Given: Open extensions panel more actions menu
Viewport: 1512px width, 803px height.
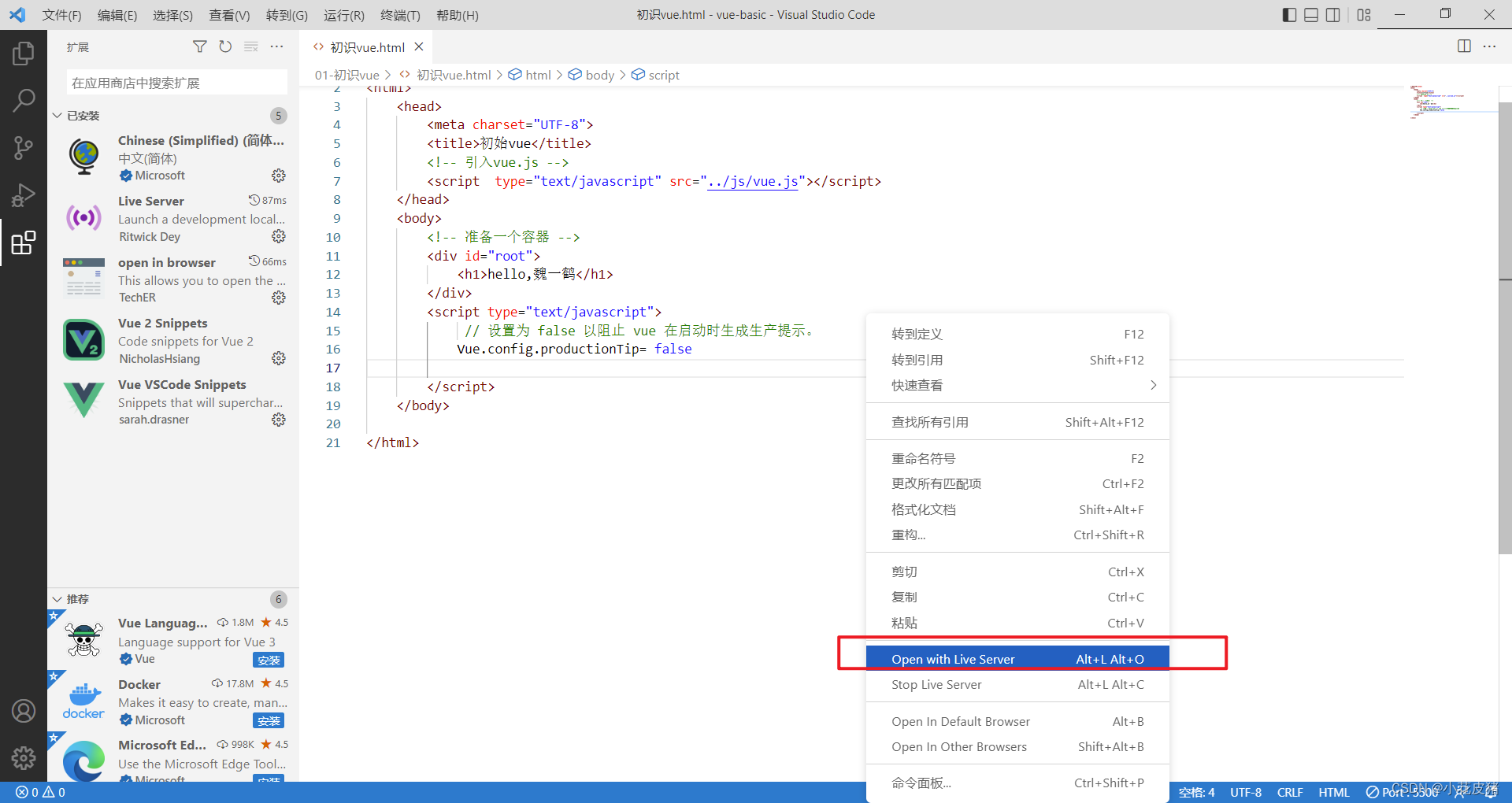Looking at the screenshot, I should tap(276, 47).
